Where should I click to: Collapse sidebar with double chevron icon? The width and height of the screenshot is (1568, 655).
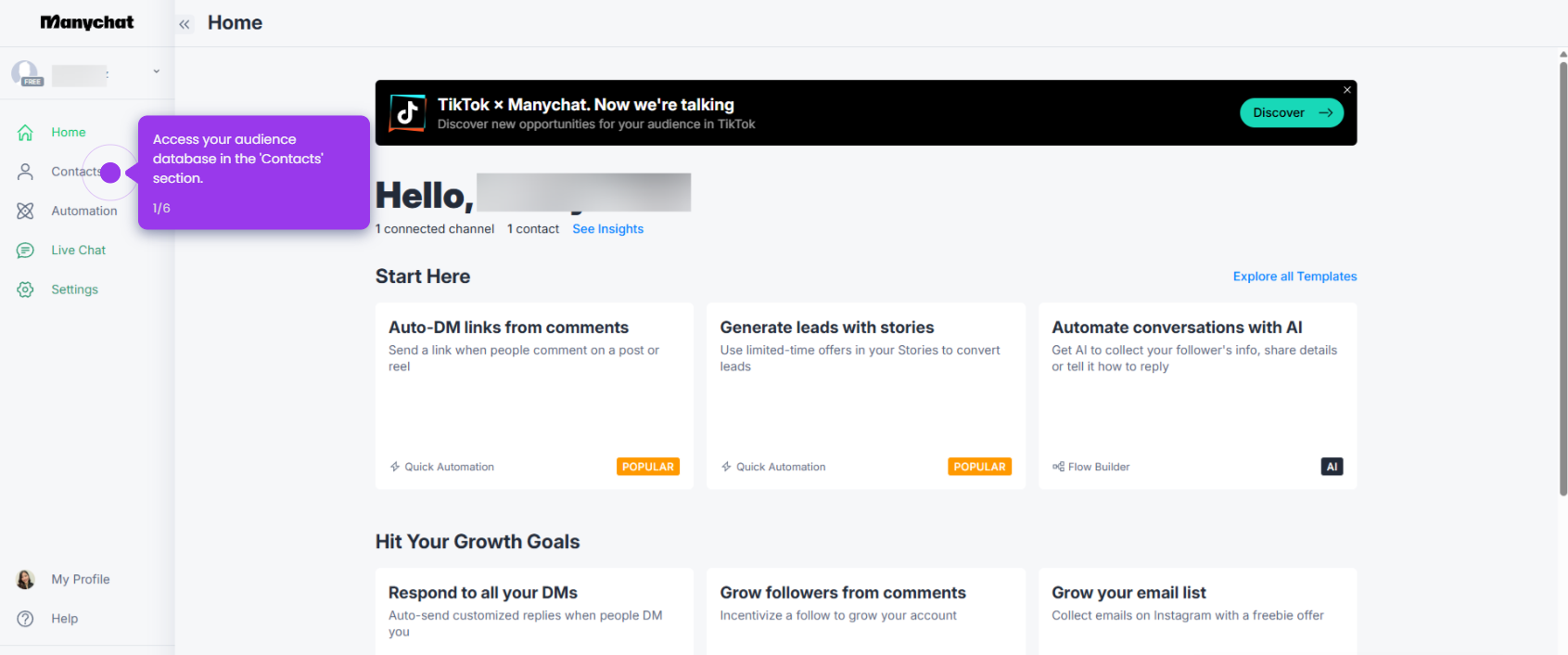click(x=185, y=24)
